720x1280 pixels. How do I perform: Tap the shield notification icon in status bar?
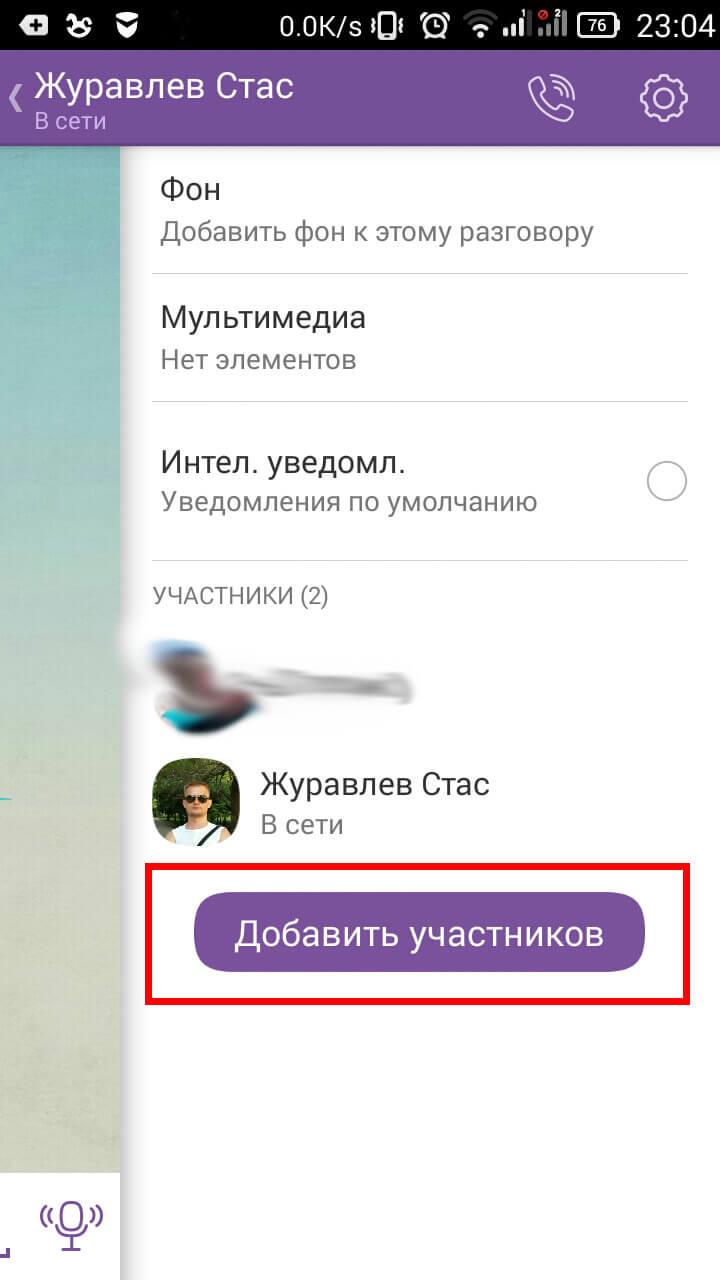127,26
